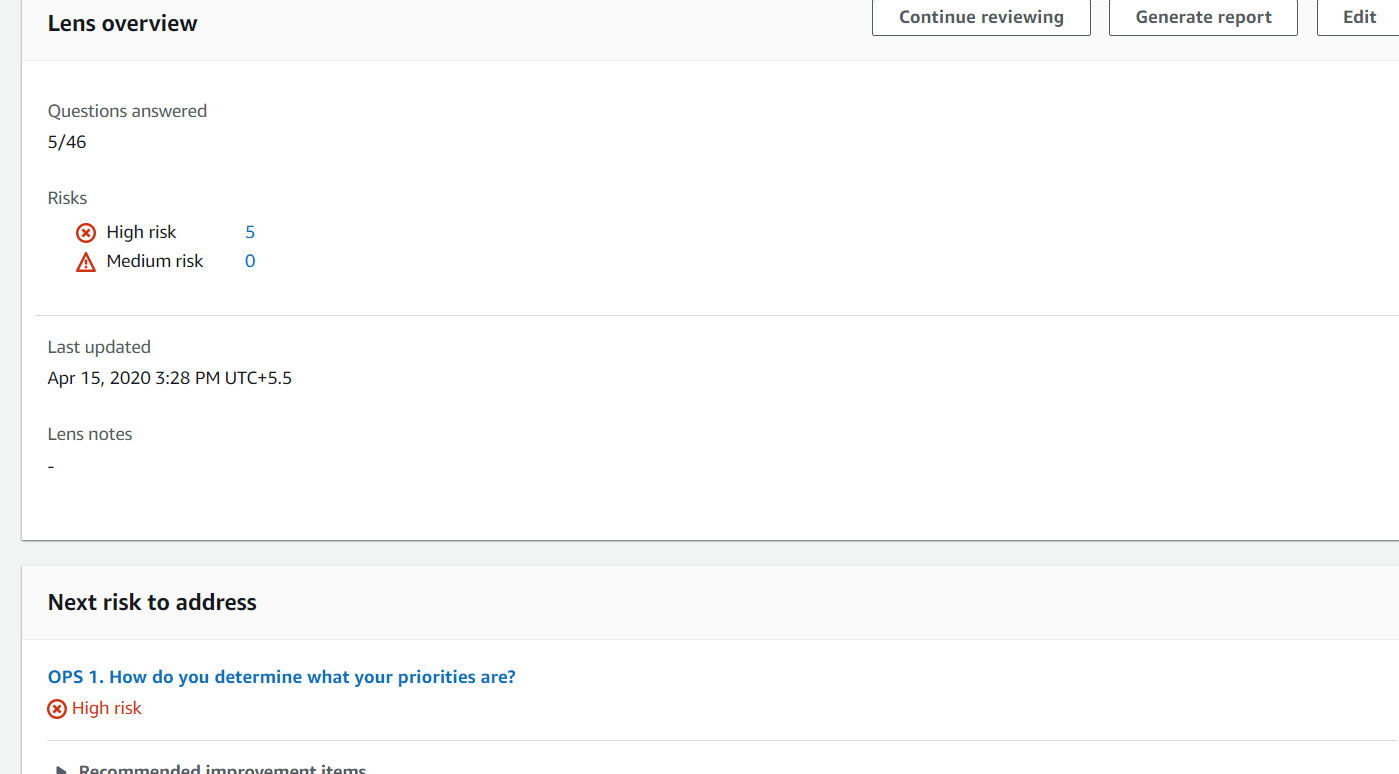This screenshot has width=1399, height=774.
Task: Click the Medium risk warning triangle icon
Action: pos(87,262)
